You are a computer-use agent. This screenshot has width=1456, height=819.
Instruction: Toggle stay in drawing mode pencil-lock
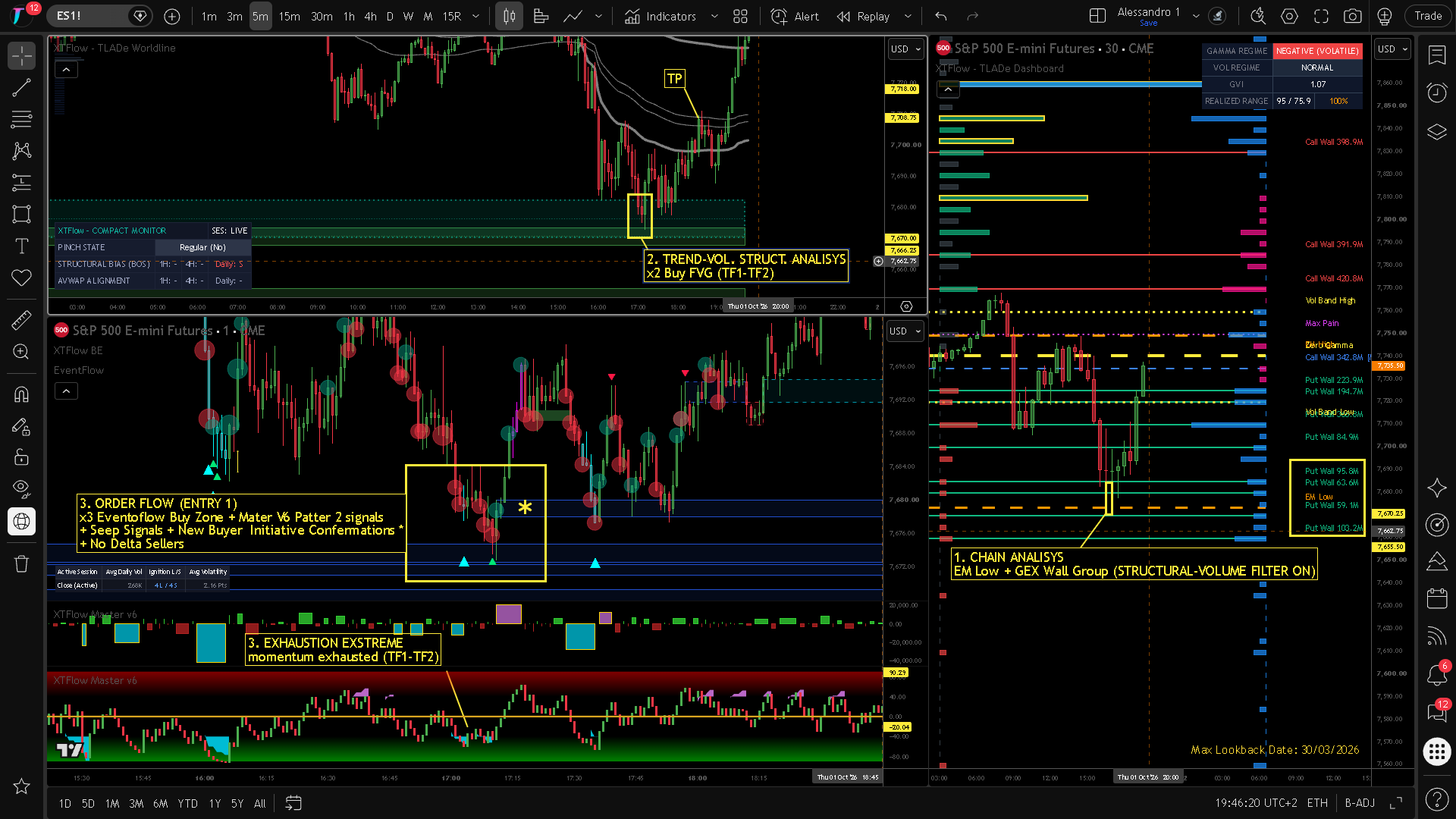[x=21, y=426]
